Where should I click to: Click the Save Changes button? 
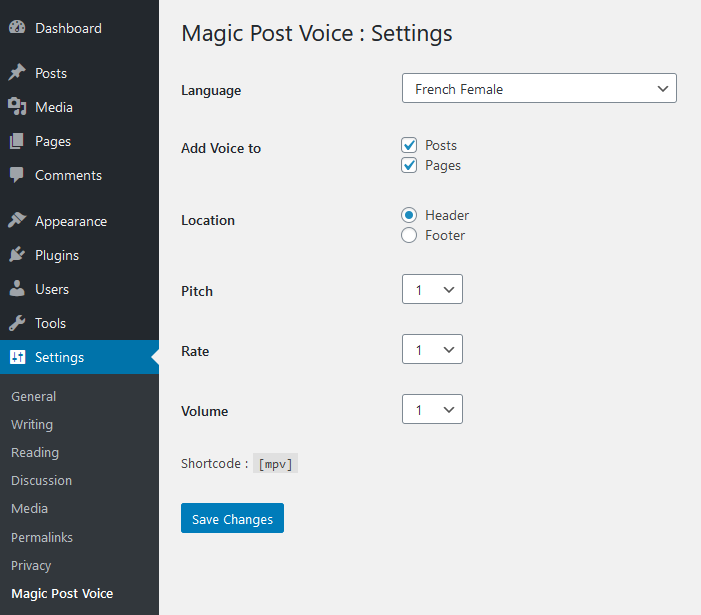[232, 518]
